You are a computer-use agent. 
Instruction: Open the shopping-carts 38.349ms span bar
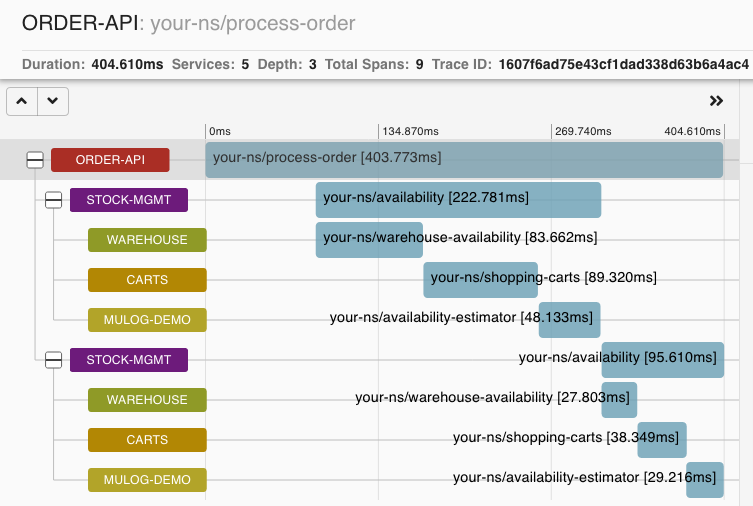[662, 440]
